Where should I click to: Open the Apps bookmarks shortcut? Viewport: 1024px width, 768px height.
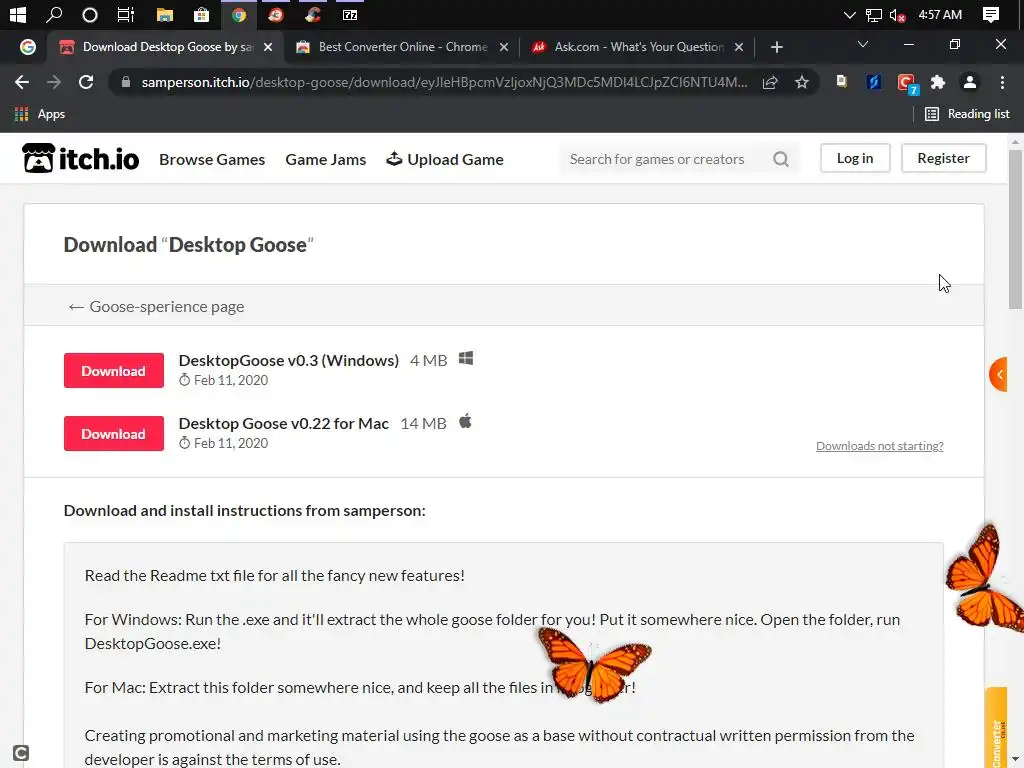[x=40, y=114]
